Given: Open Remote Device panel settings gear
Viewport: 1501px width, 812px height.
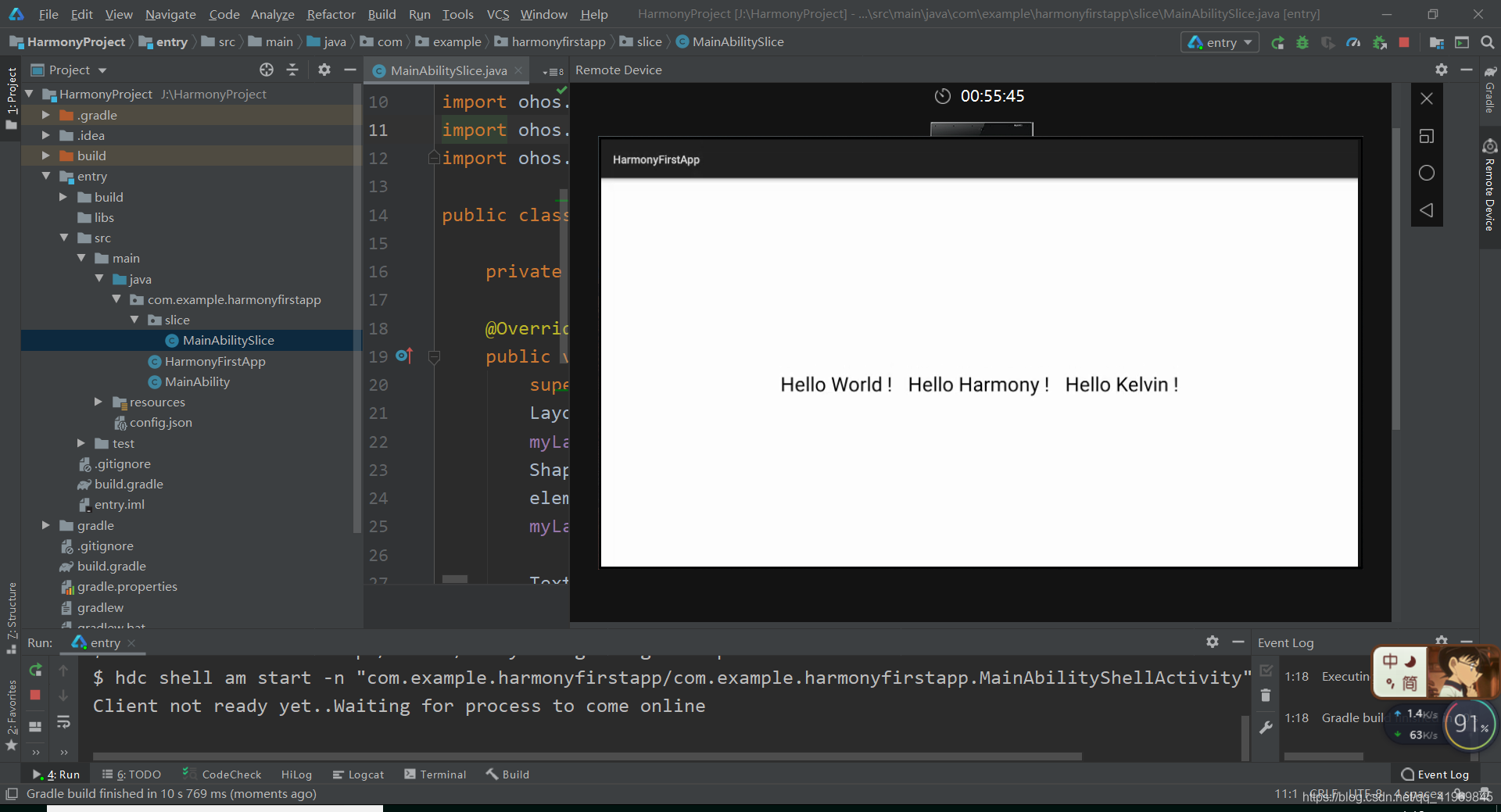Looking at the screenshot, I should [x=1442, y=70].
